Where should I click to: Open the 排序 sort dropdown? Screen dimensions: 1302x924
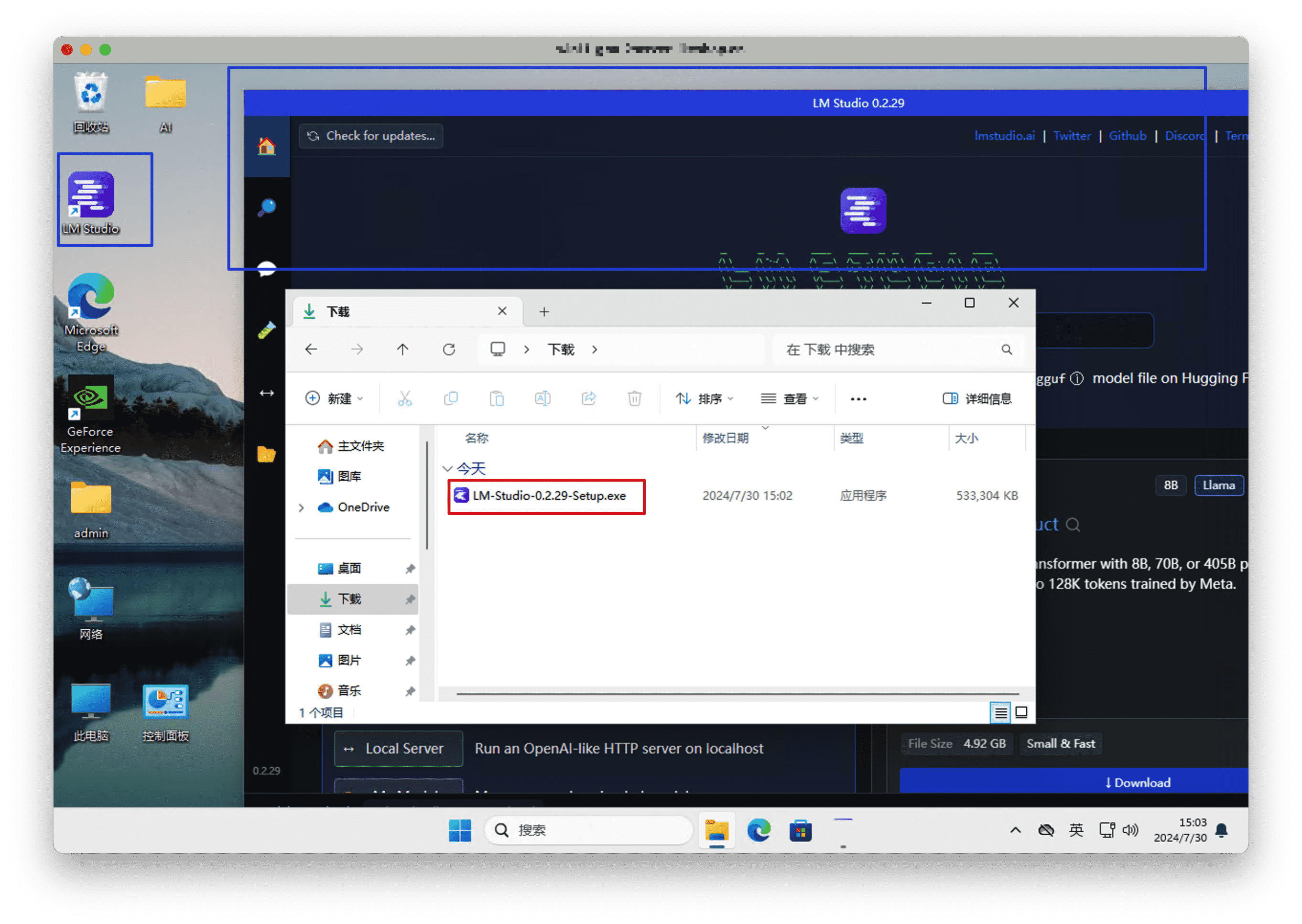tap(705, 398)
